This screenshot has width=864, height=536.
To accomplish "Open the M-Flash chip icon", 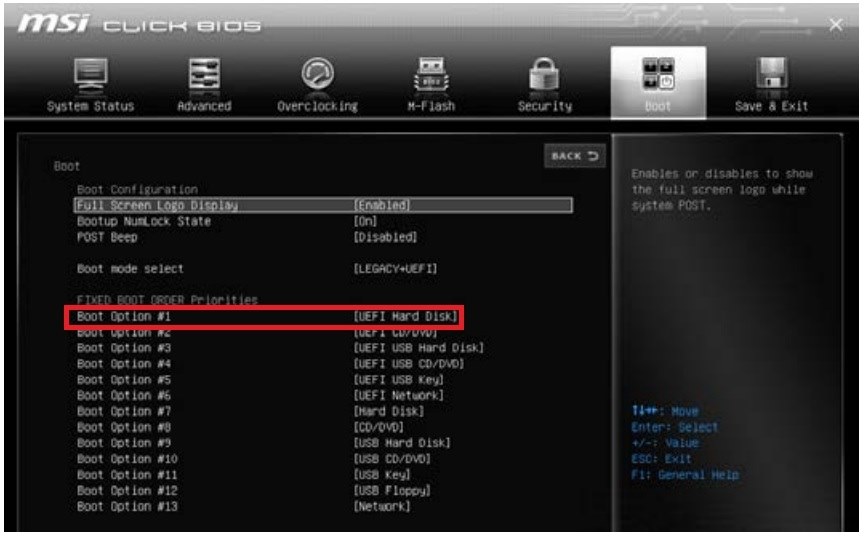I will pyautogui.click(x=431, y=74).
